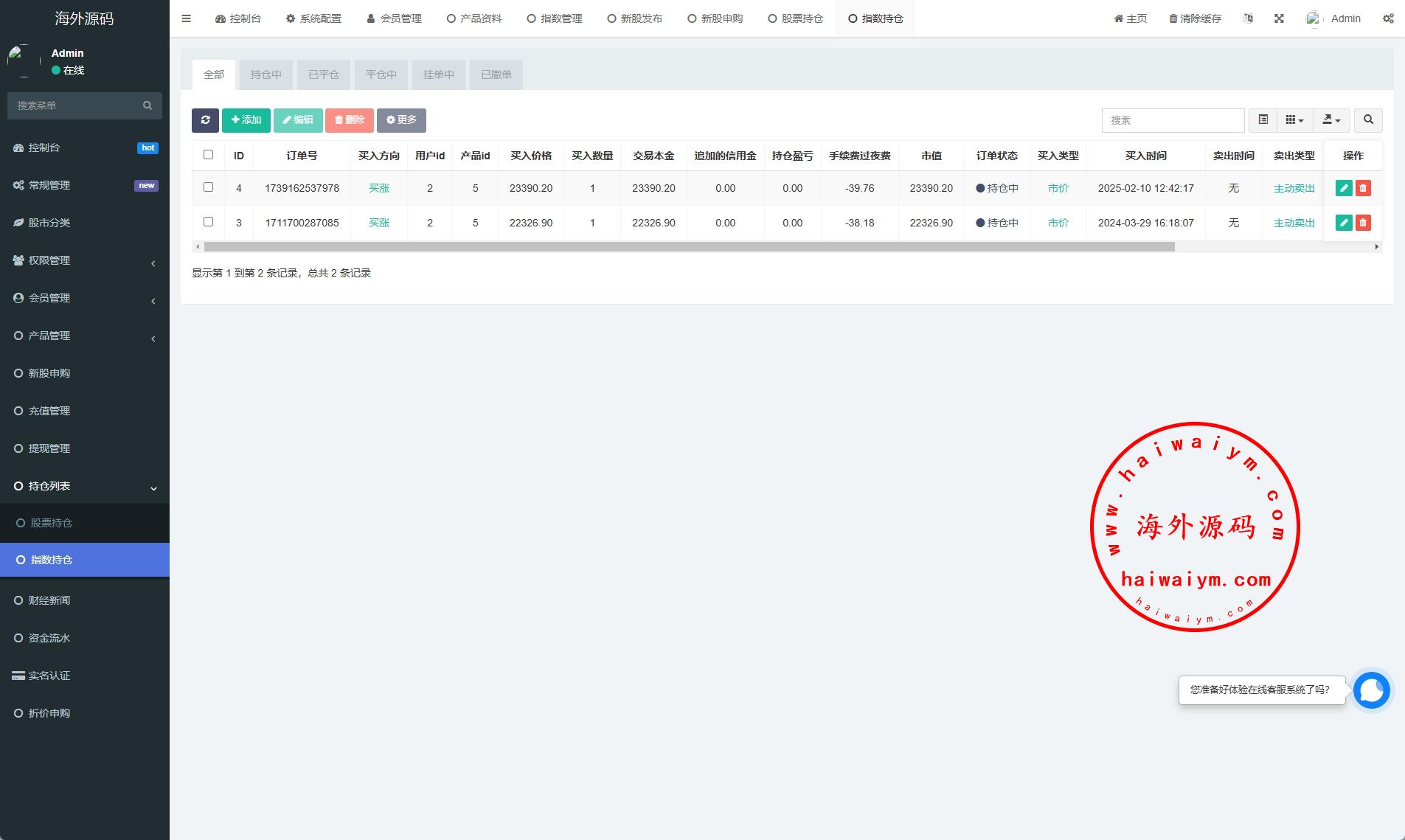Delete order 1711700287085 with the trash icon
This screenshot has height=840, width=1405.
pos(1363,223)
